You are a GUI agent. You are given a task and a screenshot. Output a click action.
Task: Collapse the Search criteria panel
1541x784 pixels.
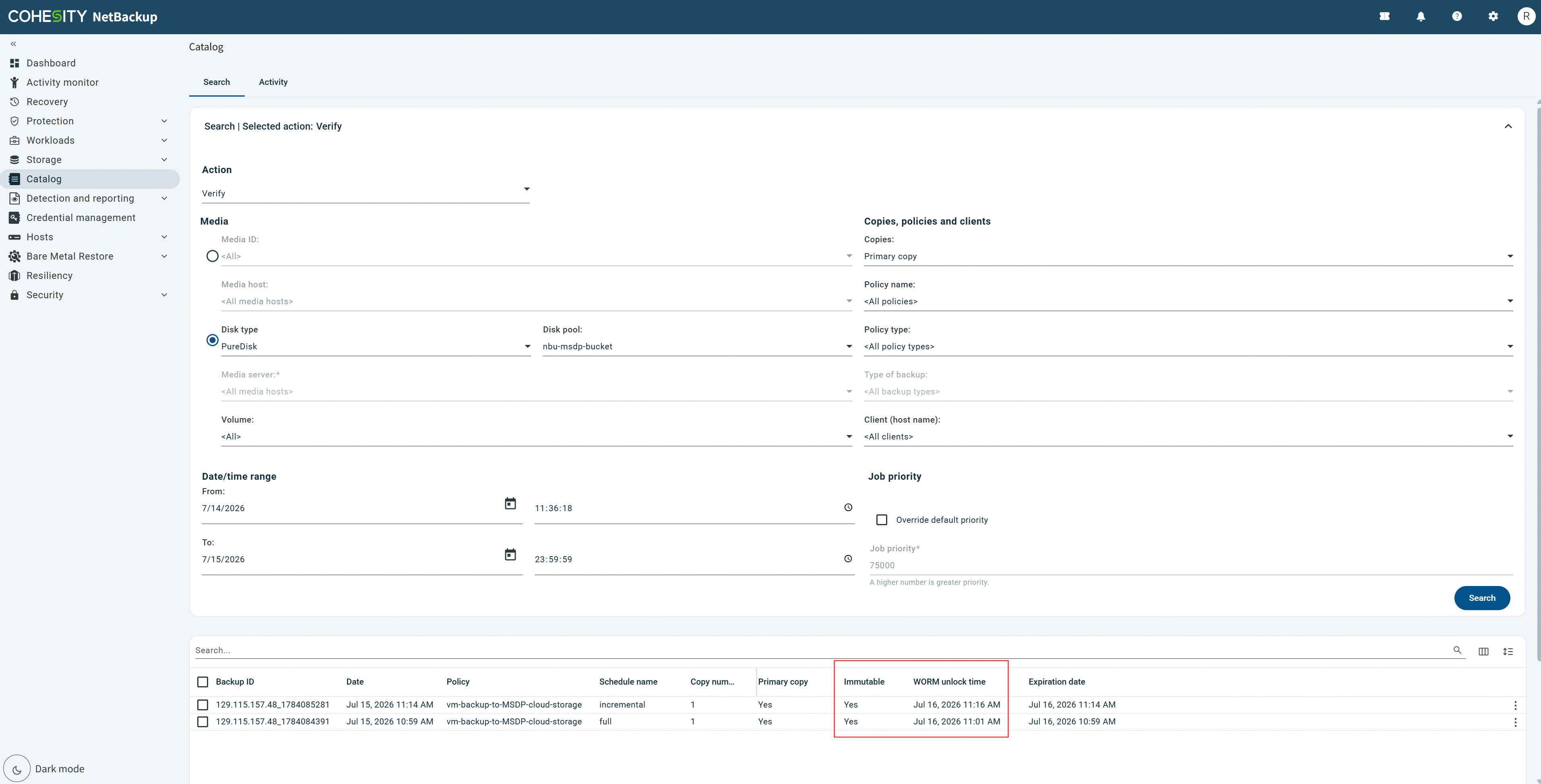[x=1508, y=126]
